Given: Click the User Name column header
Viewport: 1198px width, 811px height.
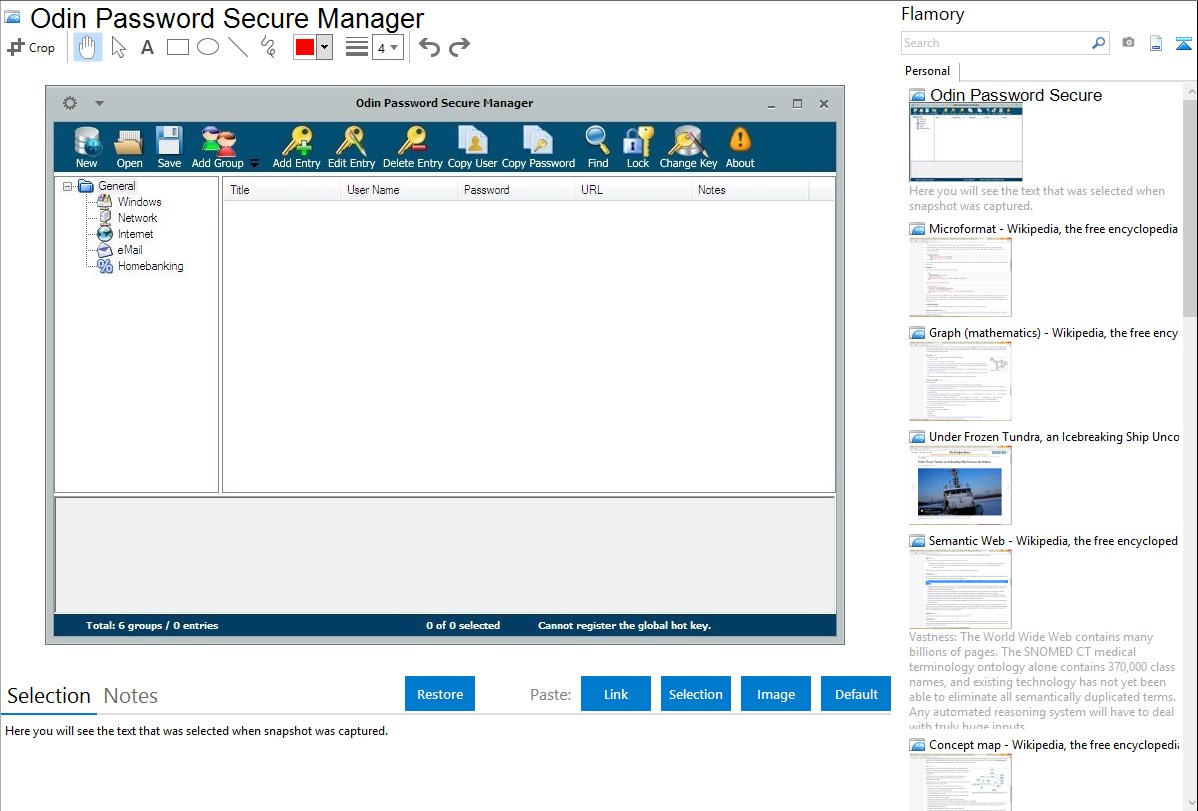Looking at the screenshot, I should [x=399, y=190].
